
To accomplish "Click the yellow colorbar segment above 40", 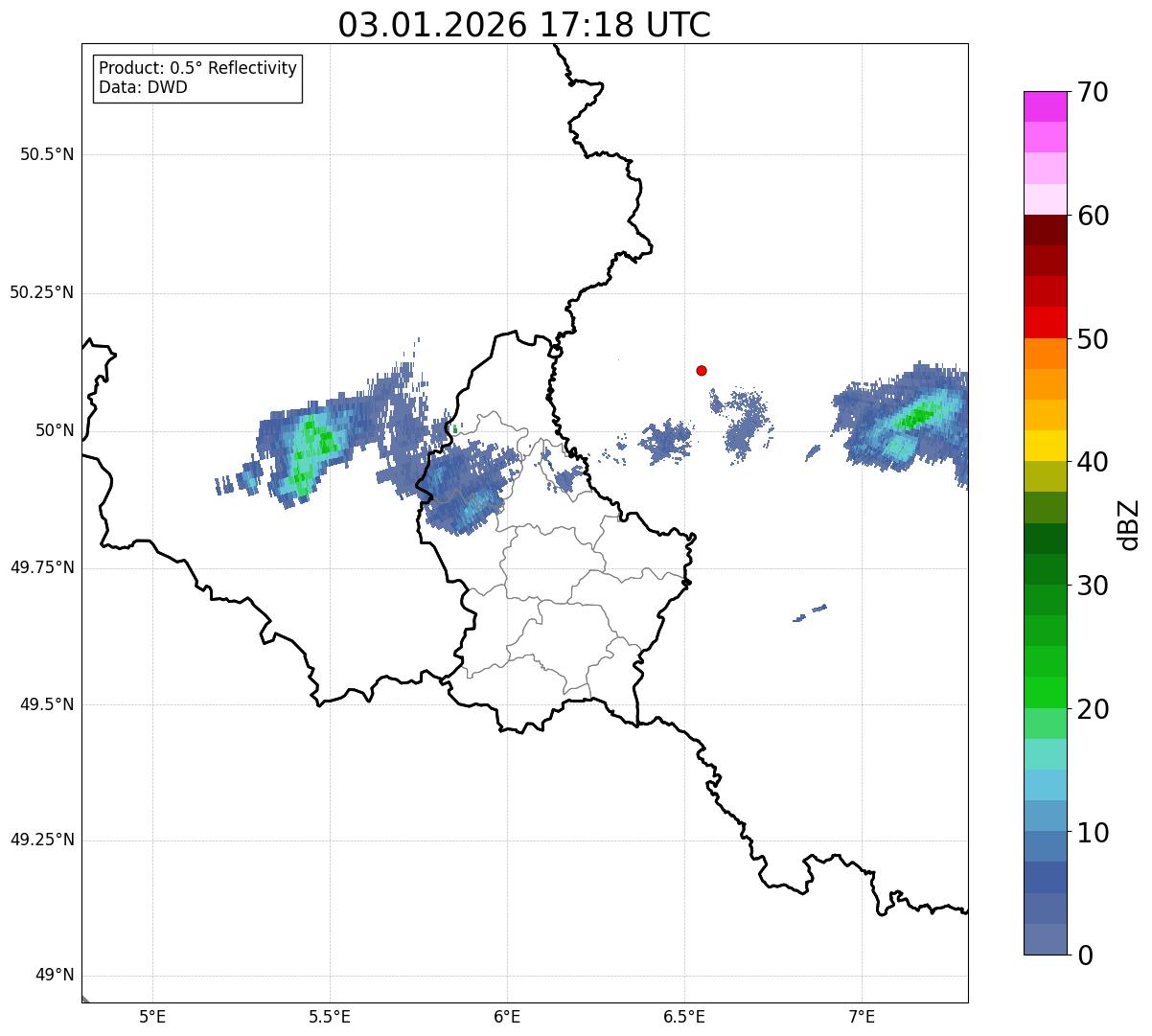I will 1045,446.
